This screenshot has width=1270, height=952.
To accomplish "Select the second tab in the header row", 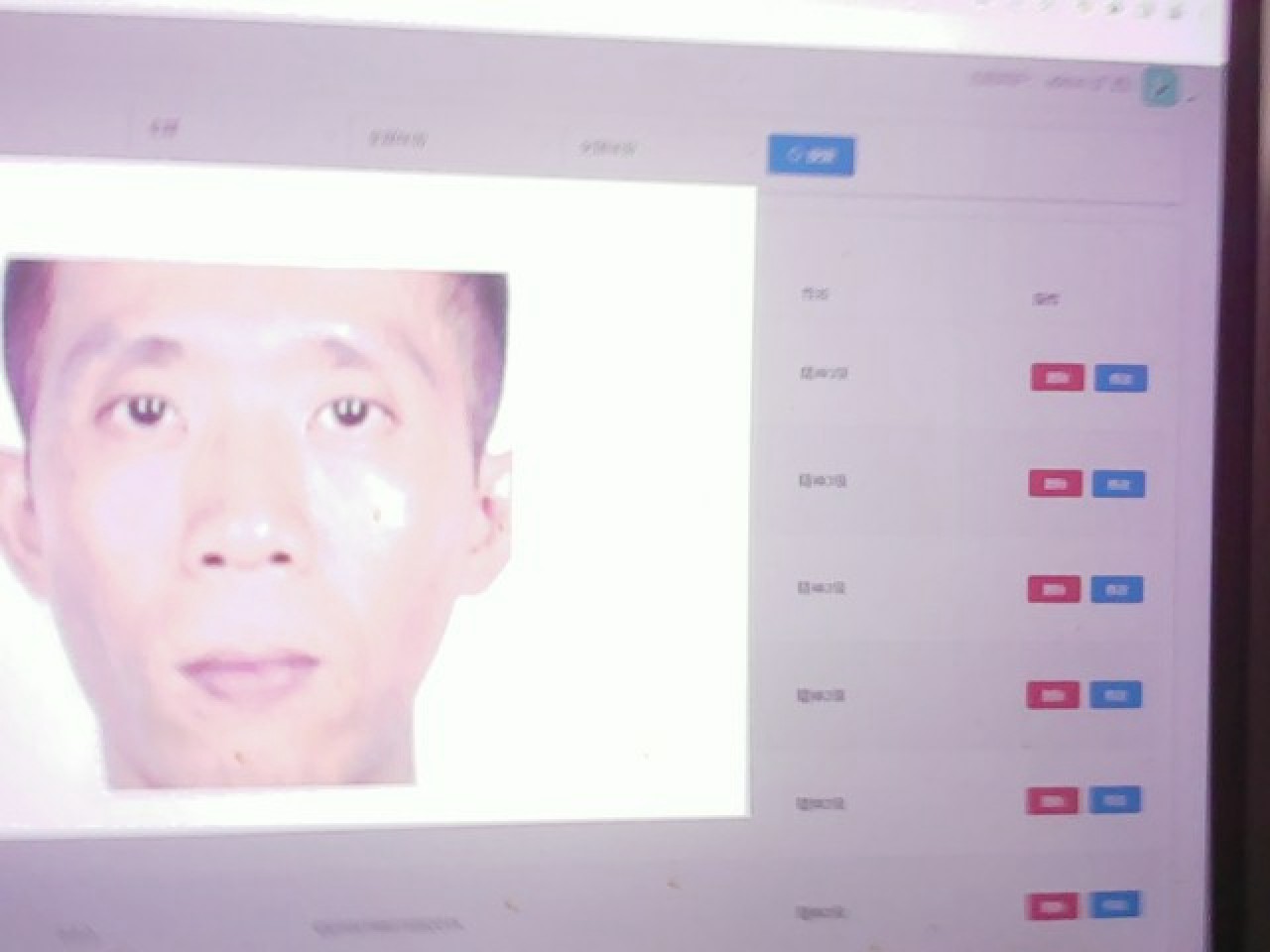I will coord(397,140).
